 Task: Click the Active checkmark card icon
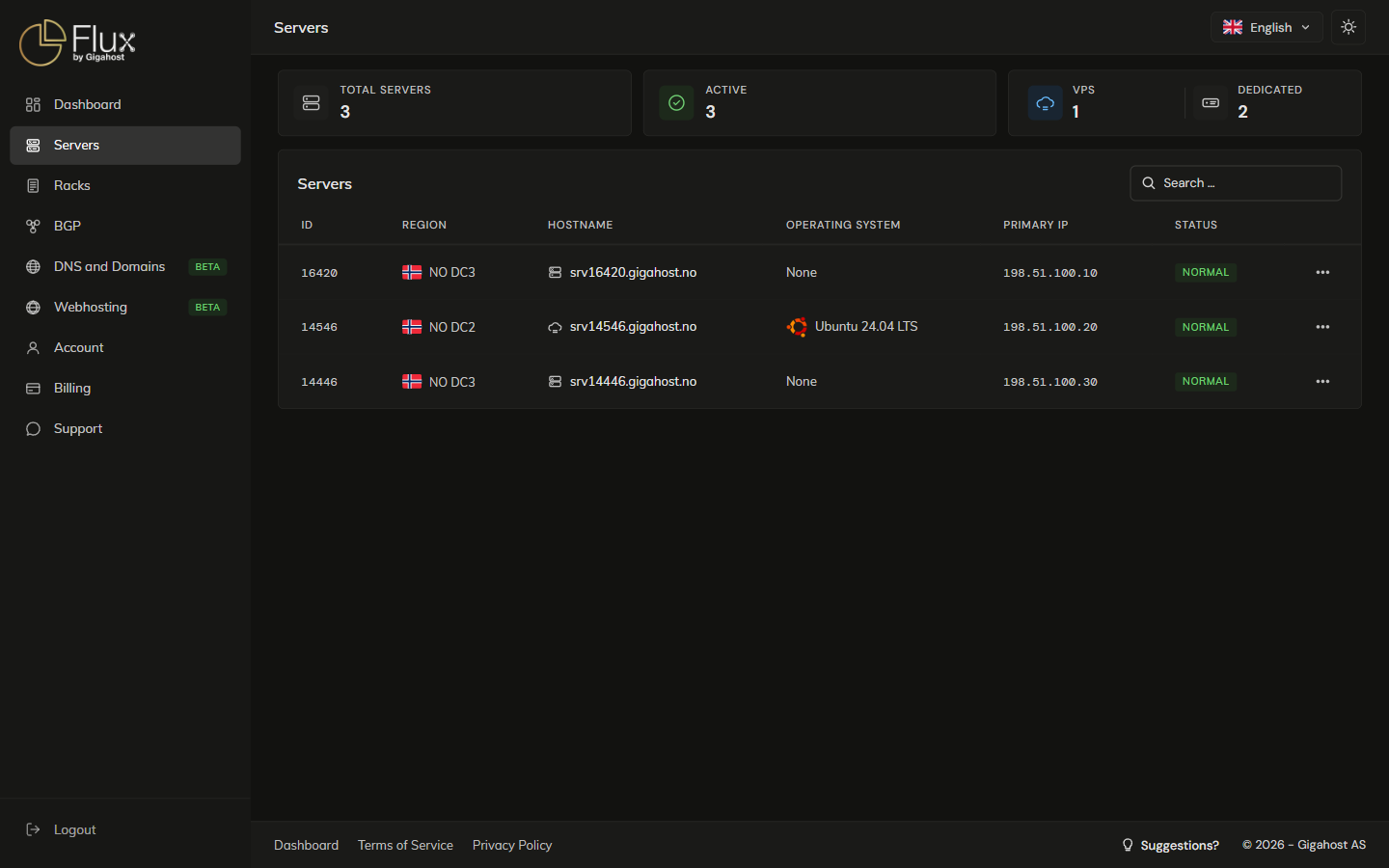[x=677, y=102]
